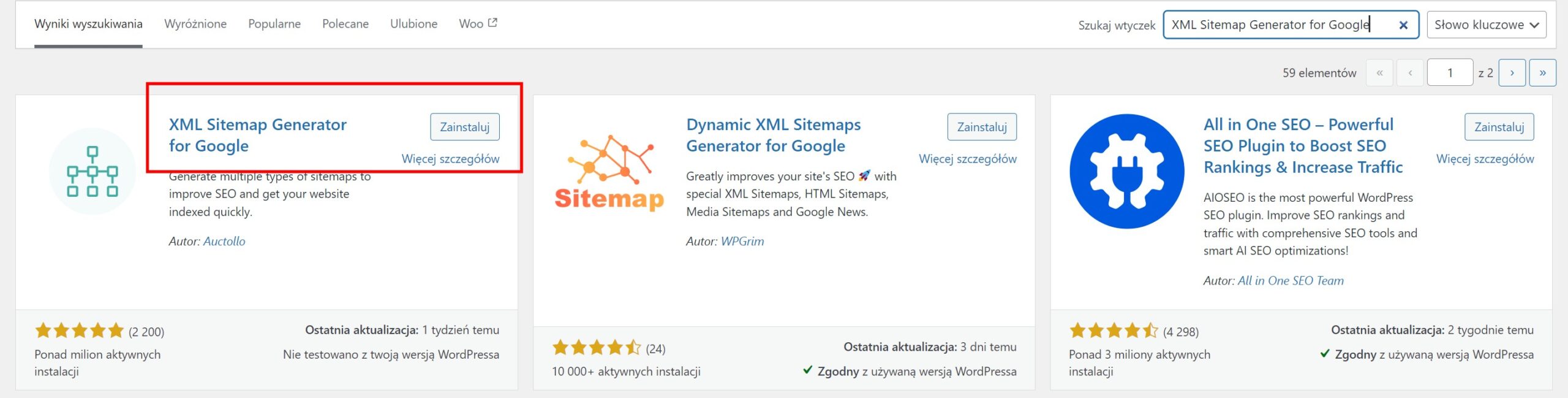Click the star rating of All in One SEO
This screenshot has width=1568, height=398.
click(1114, 331)
